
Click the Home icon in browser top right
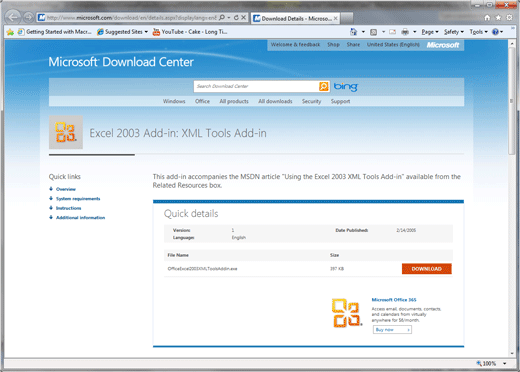click(x=487, y=17)
